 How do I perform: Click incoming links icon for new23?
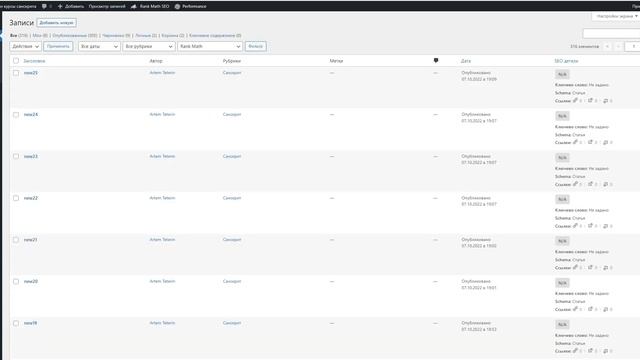(x=605, y=184)
